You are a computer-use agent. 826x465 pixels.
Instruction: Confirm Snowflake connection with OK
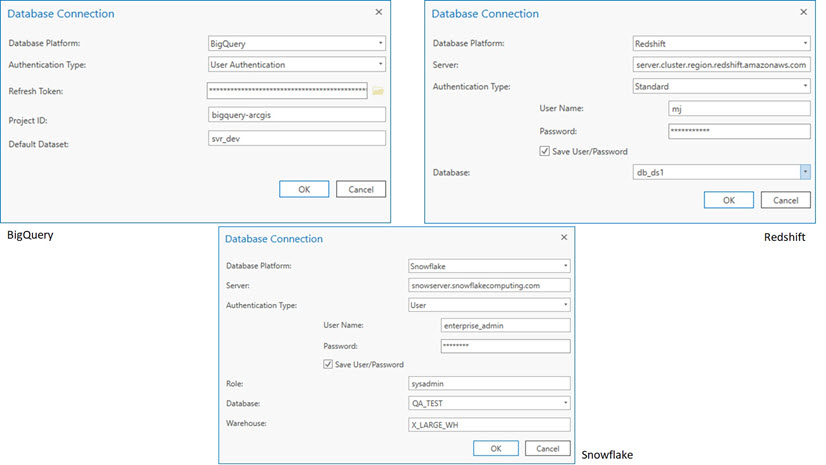click(496, 449)
